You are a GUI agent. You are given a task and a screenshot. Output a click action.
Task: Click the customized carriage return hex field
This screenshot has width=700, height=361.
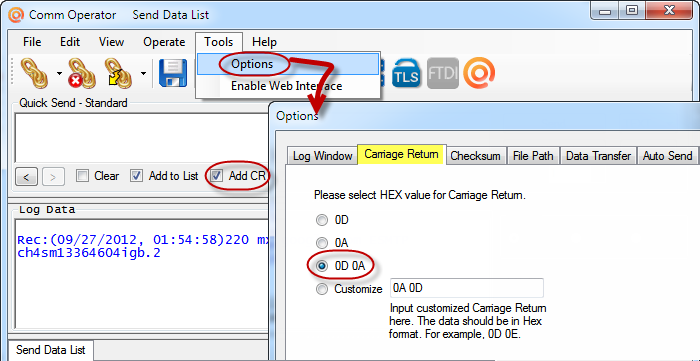click(467, 288)
